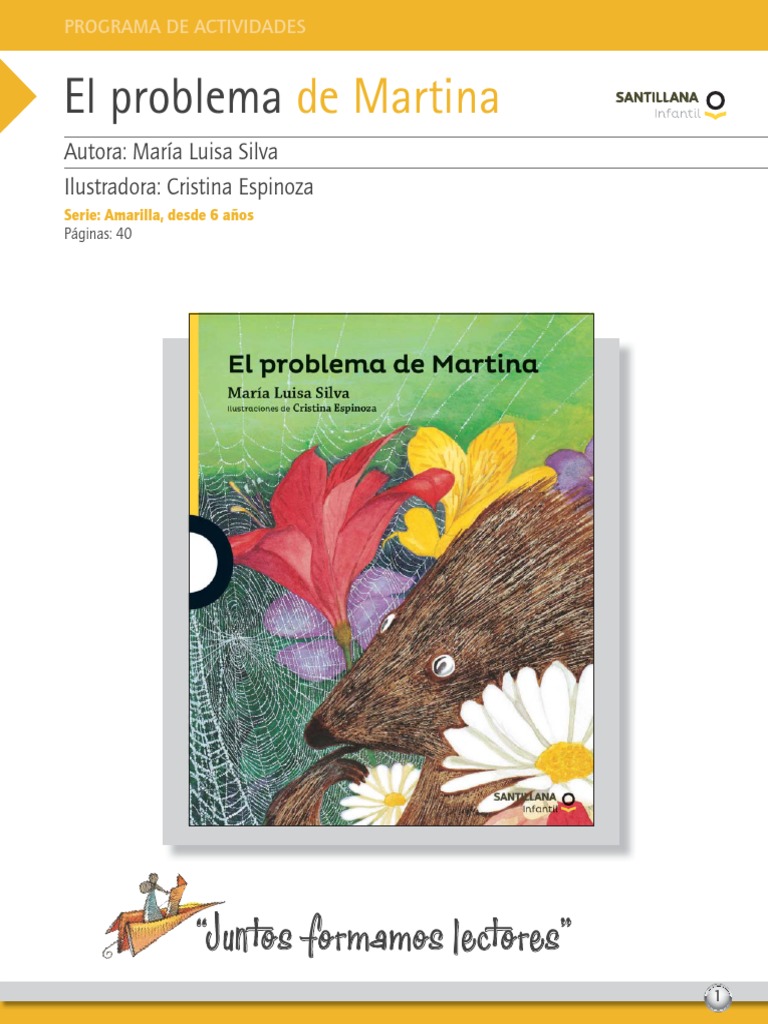The width and height of the screenshot is (768, 1024).
Task: Click the hedgehog's eye on the cover
Action: 443,665
